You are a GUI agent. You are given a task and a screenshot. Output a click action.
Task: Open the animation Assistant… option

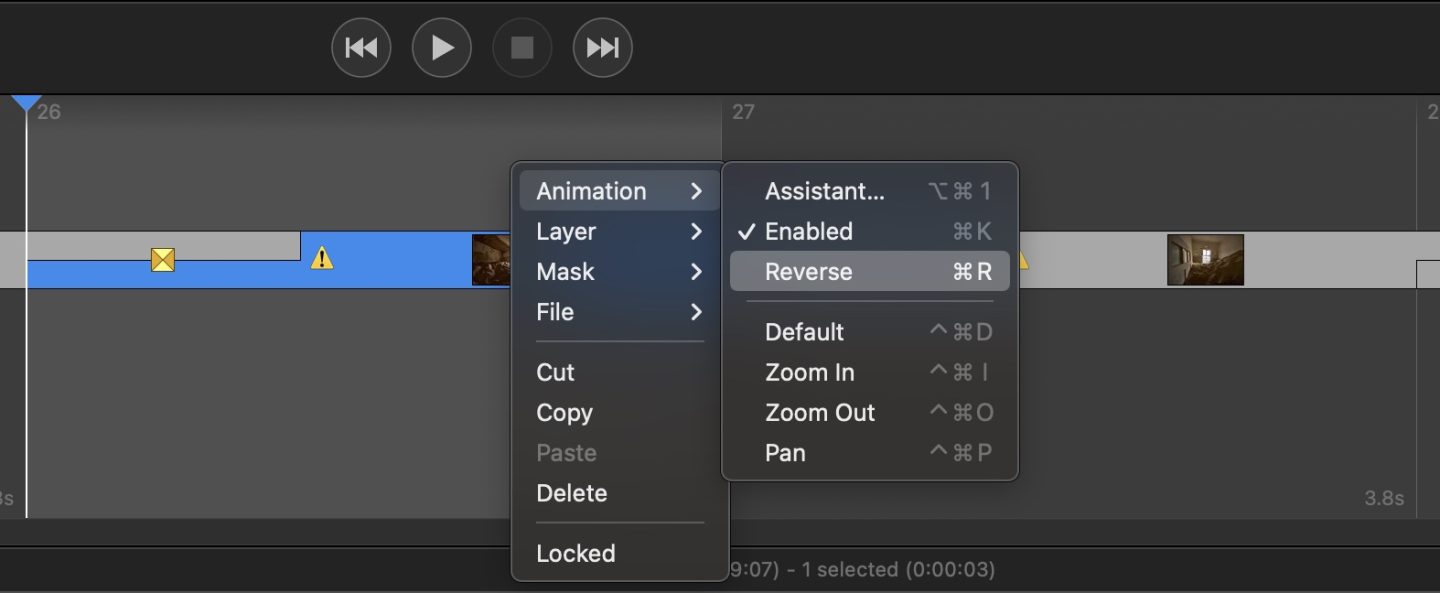(x=824, y=191)
